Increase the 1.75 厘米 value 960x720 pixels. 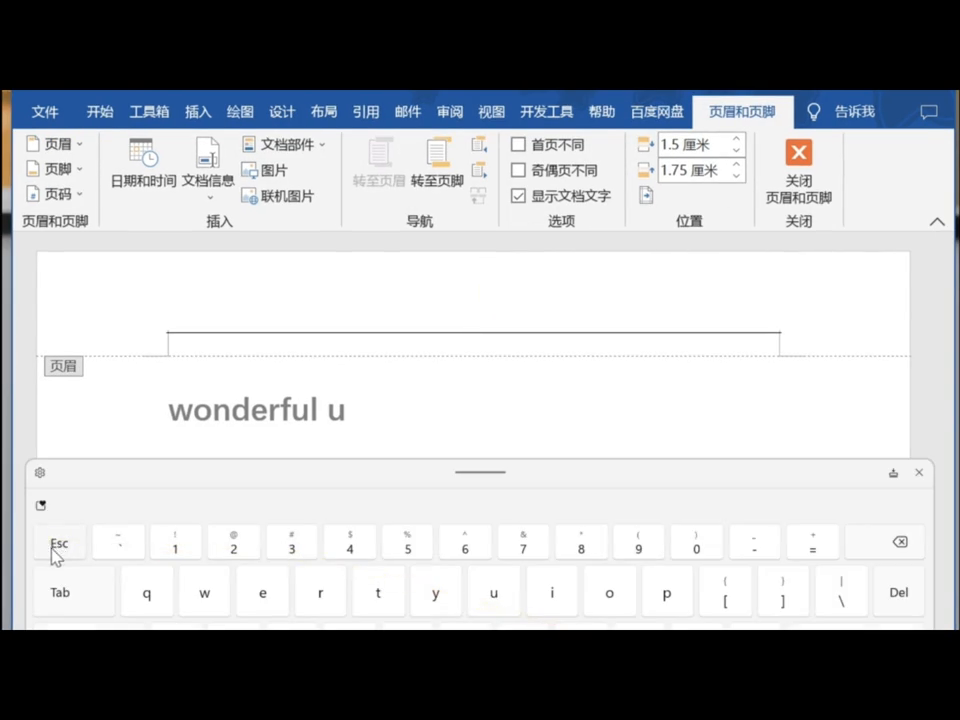(737, 164)
